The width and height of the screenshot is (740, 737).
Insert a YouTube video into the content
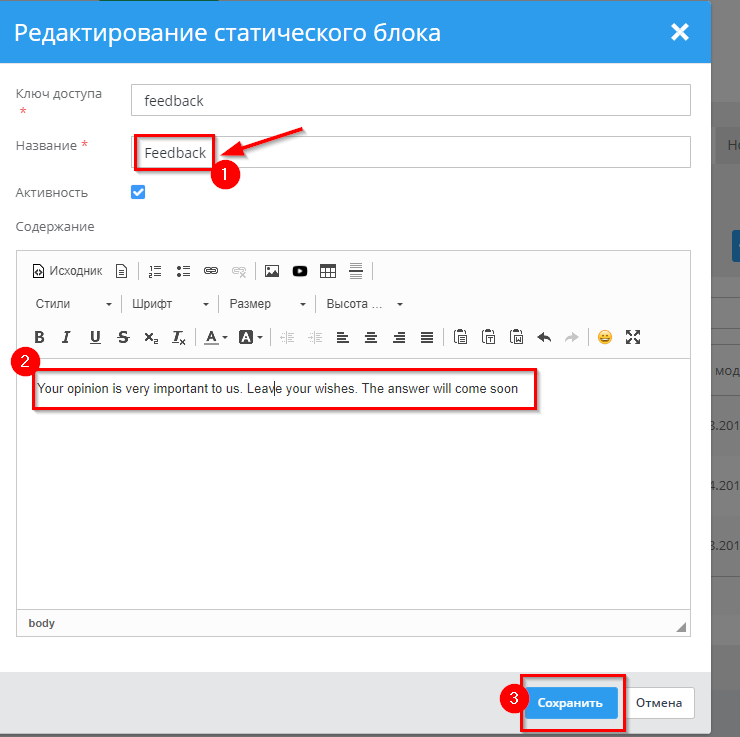pos(300,271)
